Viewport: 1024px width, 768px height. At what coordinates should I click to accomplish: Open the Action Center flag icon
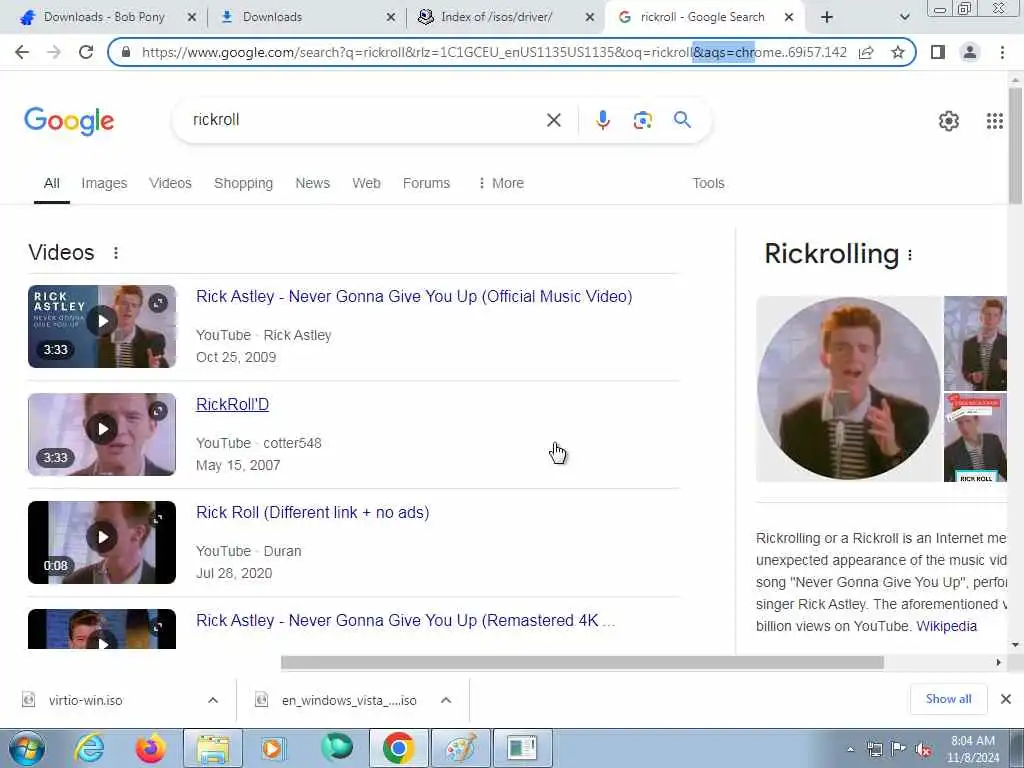coord(899,749)
